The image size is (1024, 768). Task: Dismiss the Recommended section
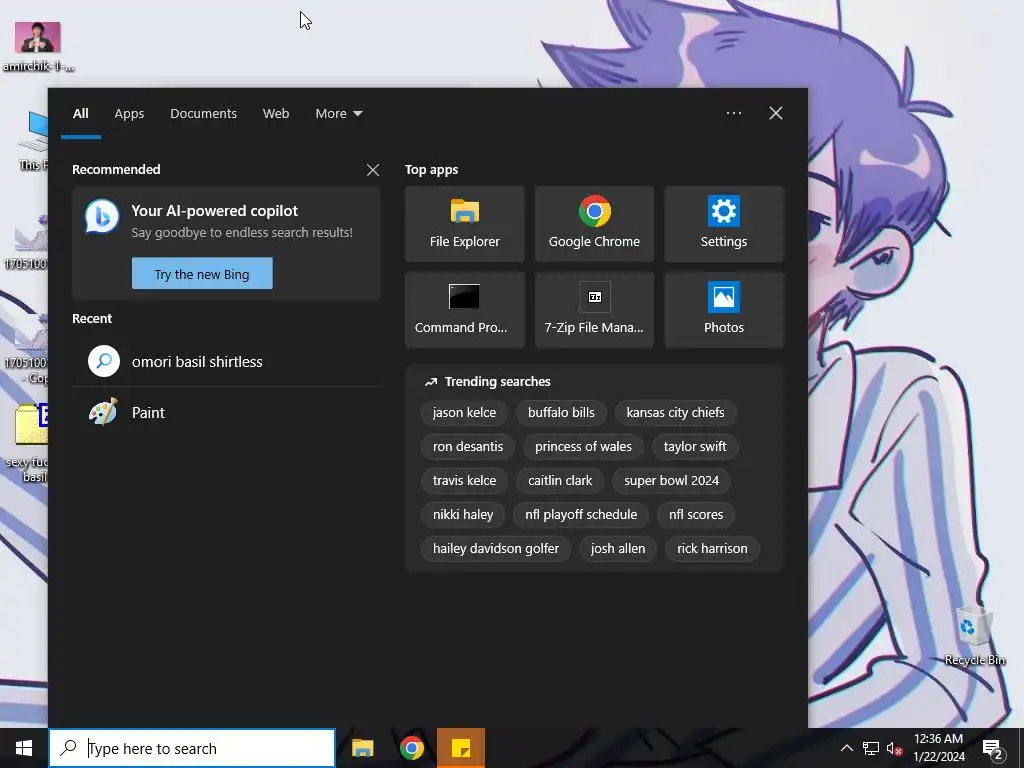pos(373,170)
